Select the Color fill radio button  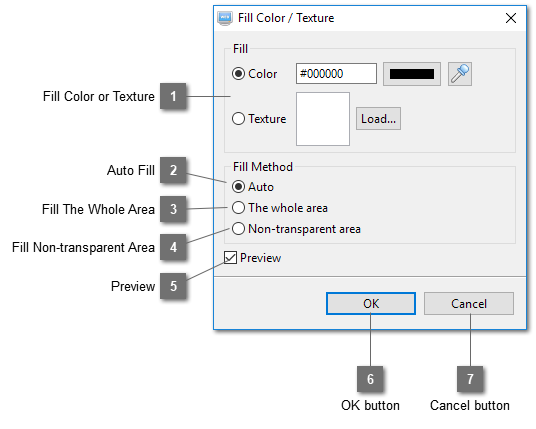(x=238, y=73)
